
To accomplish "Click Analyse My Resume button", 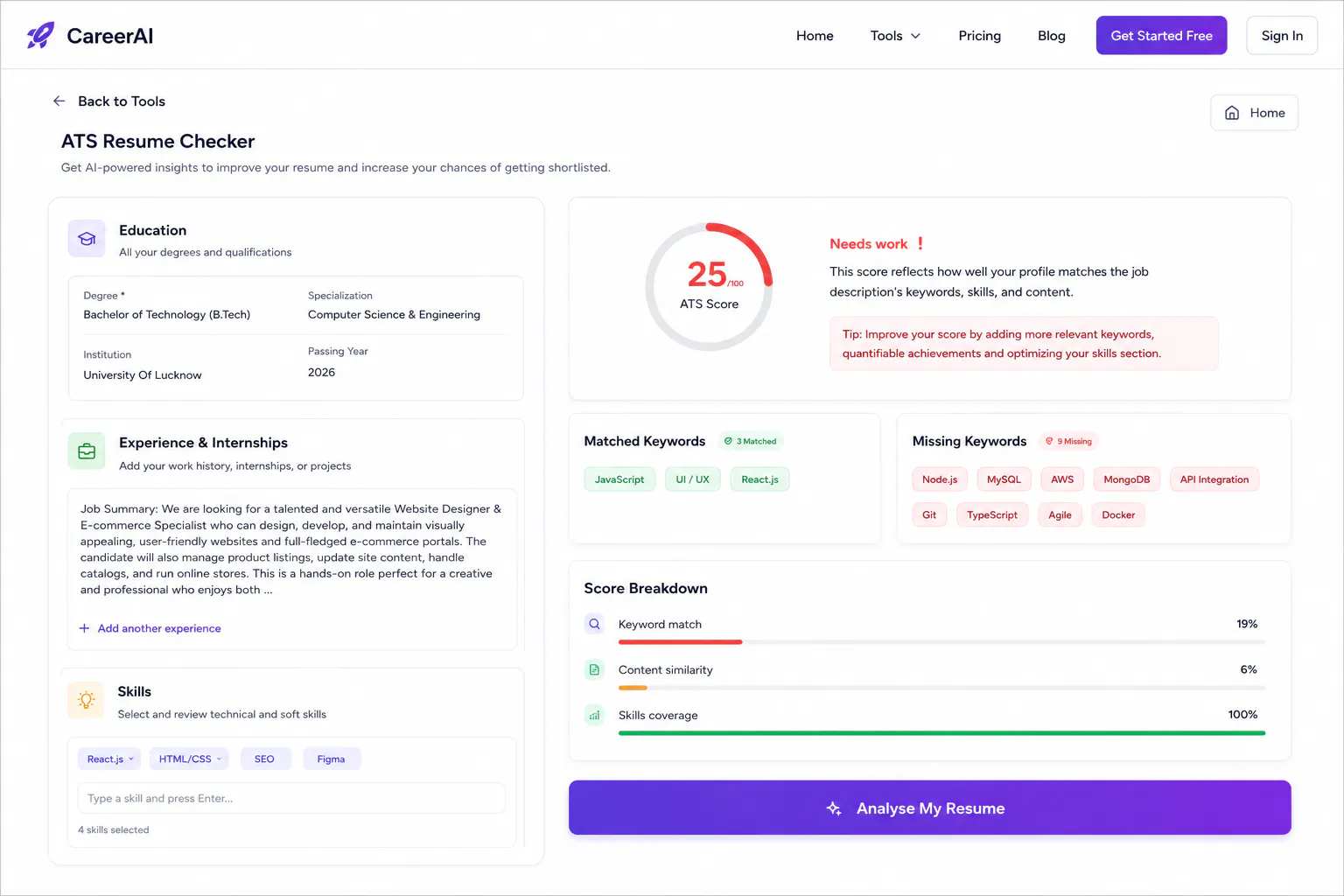I will (929, 808).
